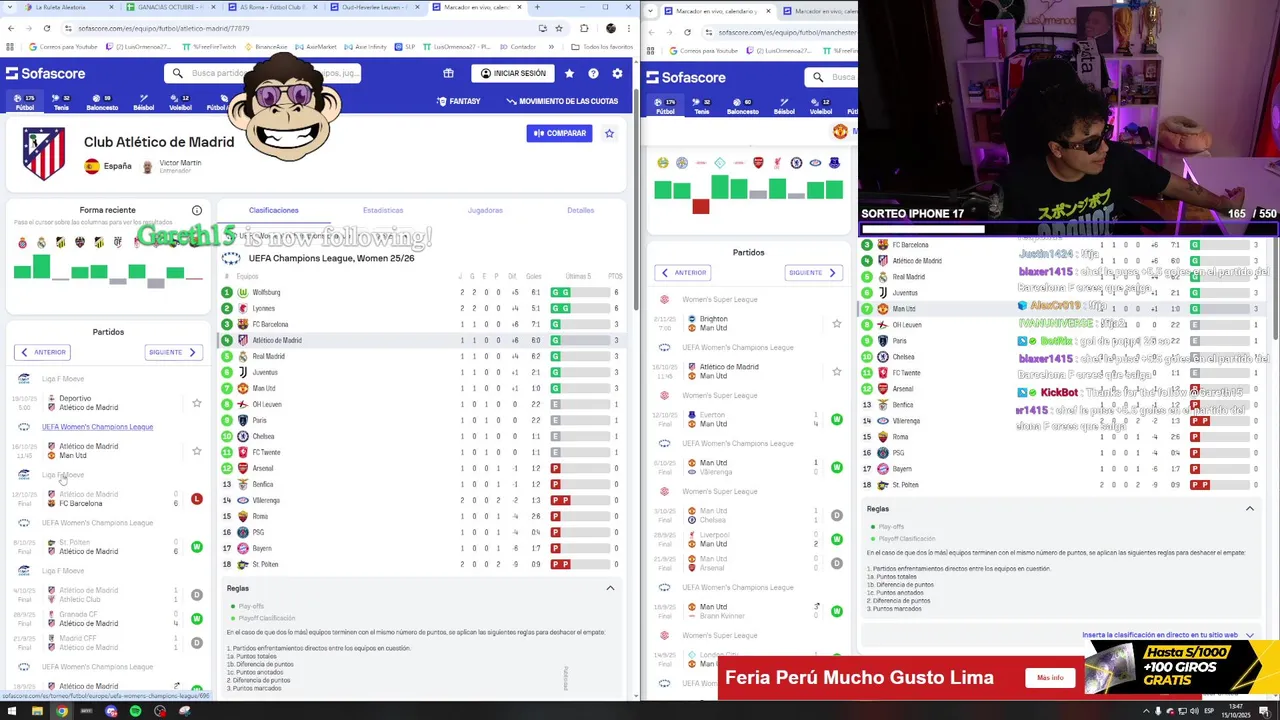Click SIGUIENTE in left Partidos panel

pyautogui.click(x=174, y=352)
